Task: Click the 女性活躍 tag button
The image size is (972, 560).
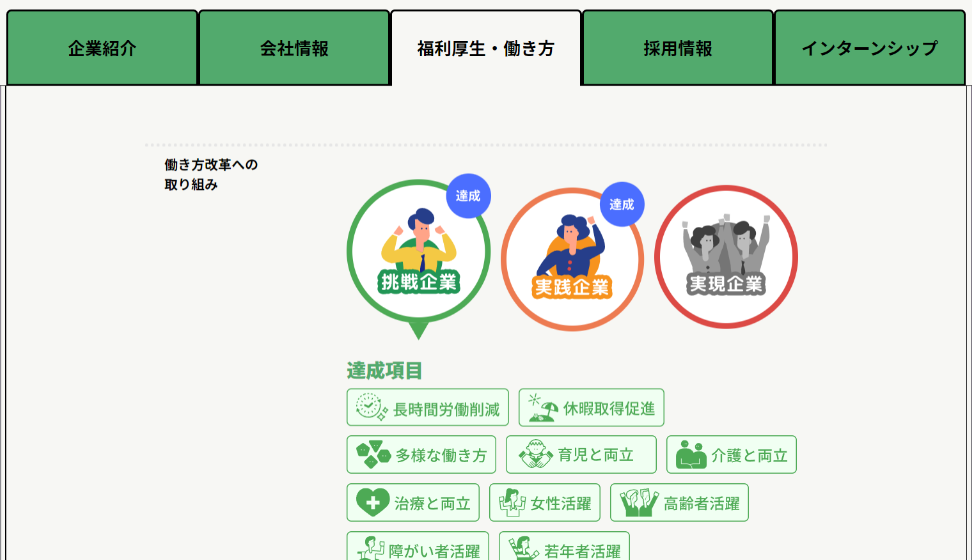Action: (x=545, y=502)
